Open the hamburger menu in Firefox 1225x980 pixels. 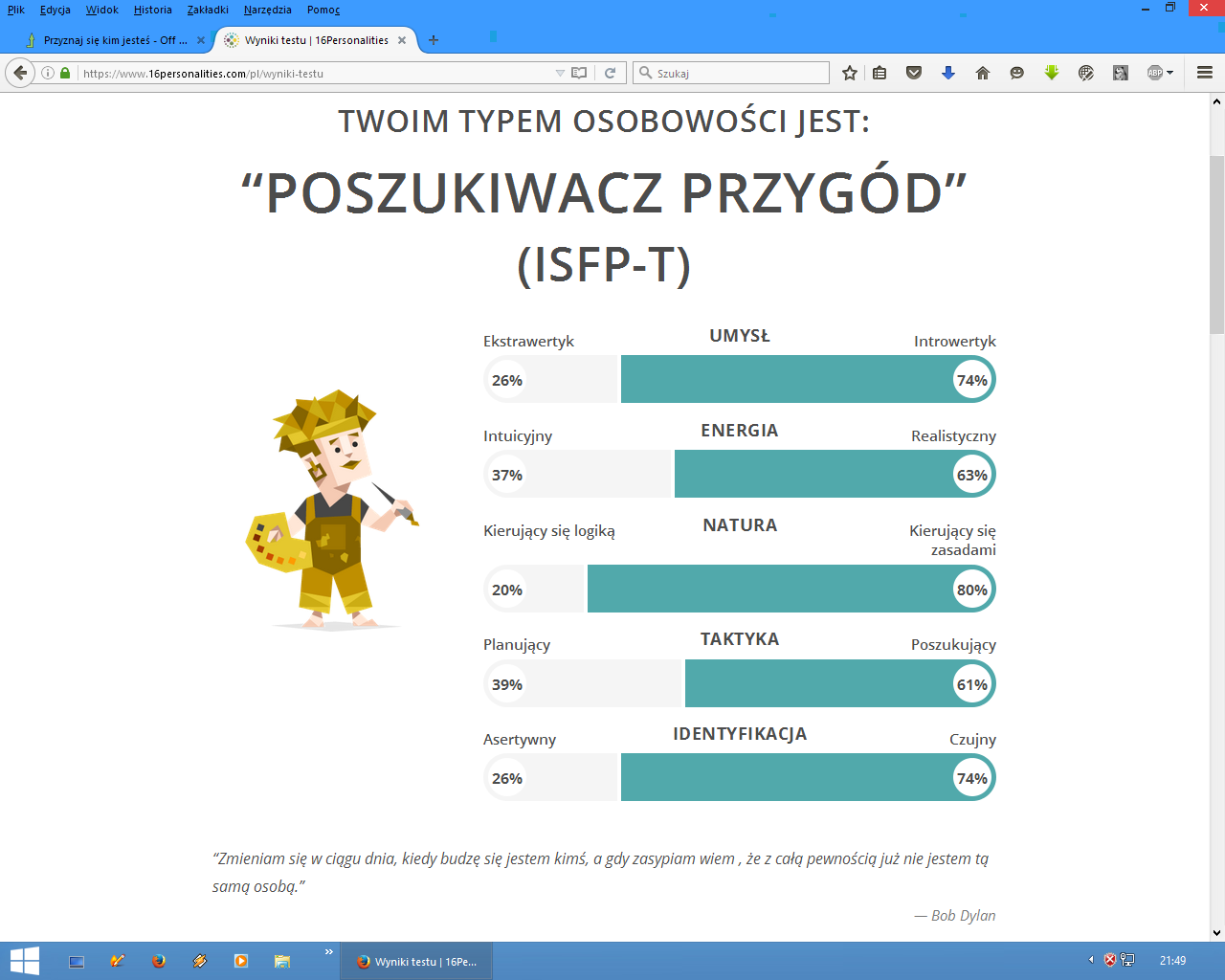(1205, 73)
